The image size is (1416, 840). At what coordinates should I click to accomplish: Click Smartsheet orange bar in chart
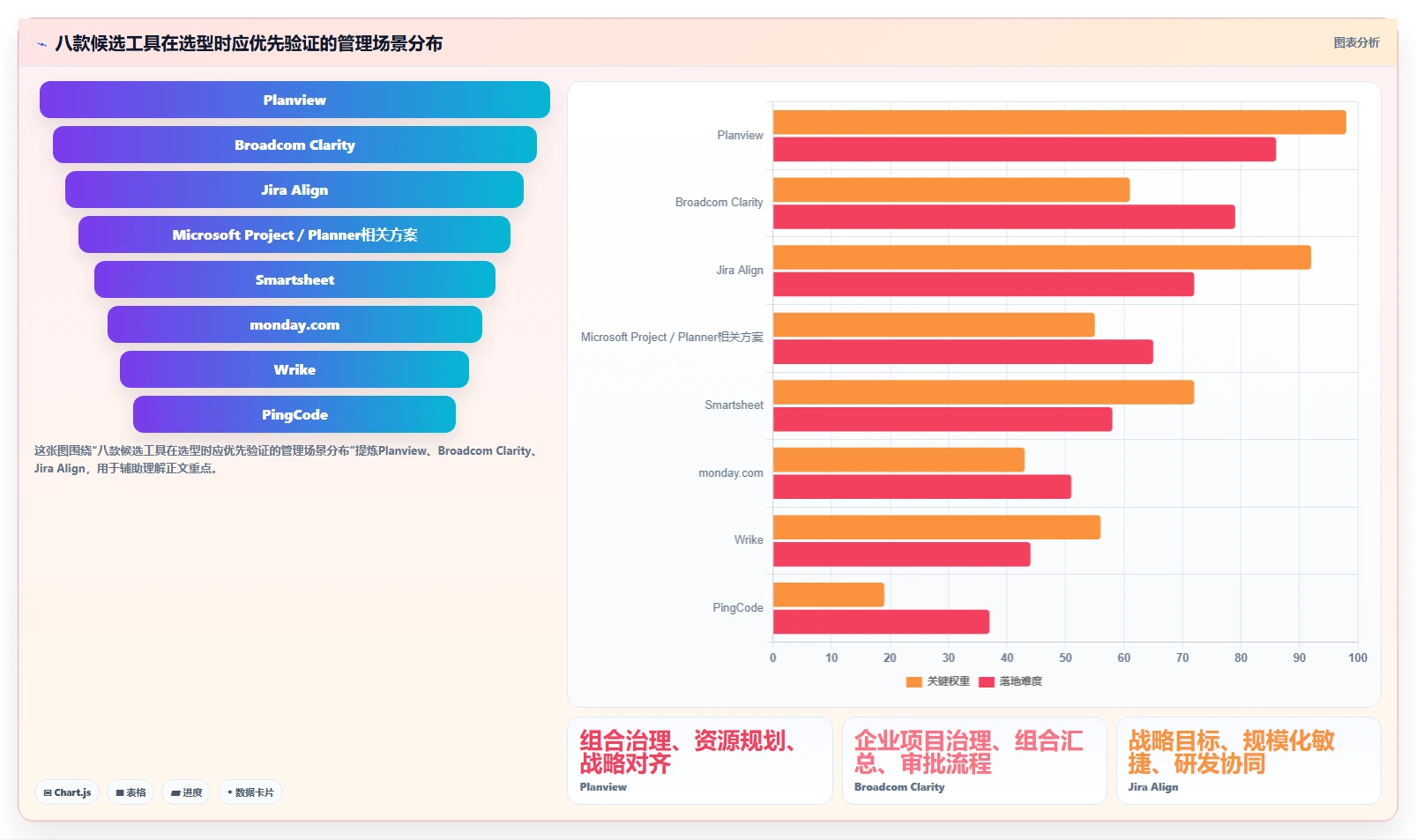984,392
